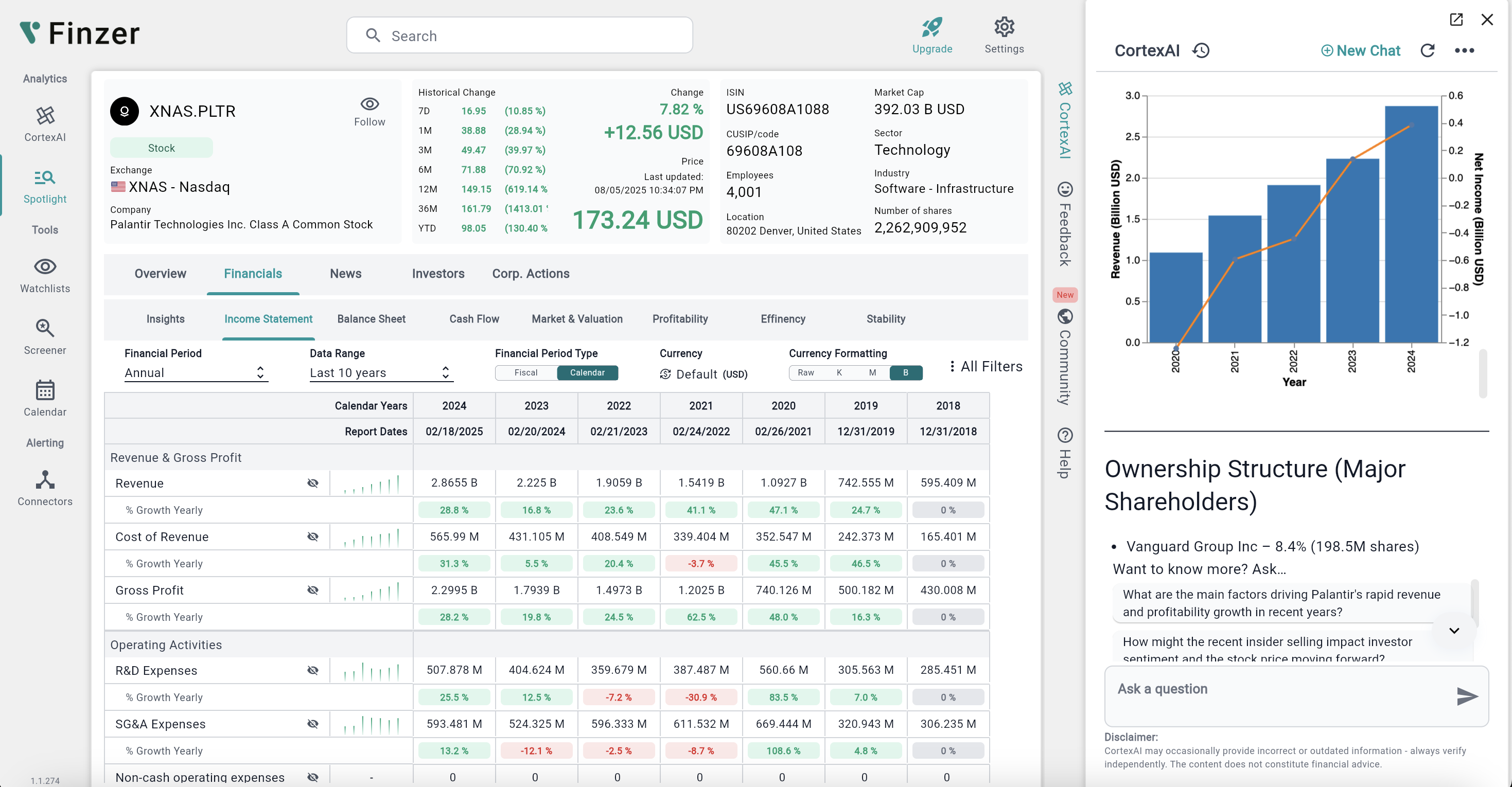1512x787 pixels.
Task: Open All Filters menu
Action: (x=986, y=366)
